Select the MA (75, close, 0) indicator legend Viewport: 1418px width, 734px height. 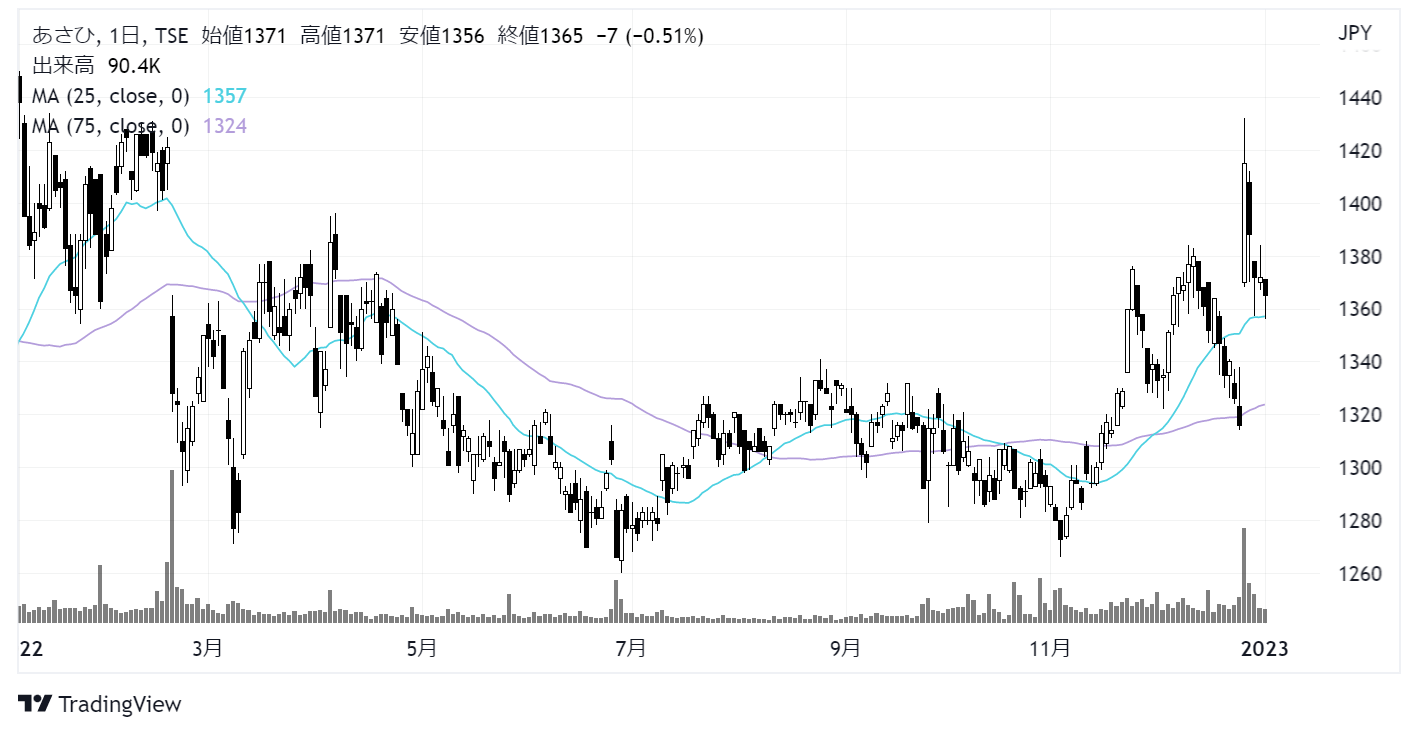pos(111,126)
